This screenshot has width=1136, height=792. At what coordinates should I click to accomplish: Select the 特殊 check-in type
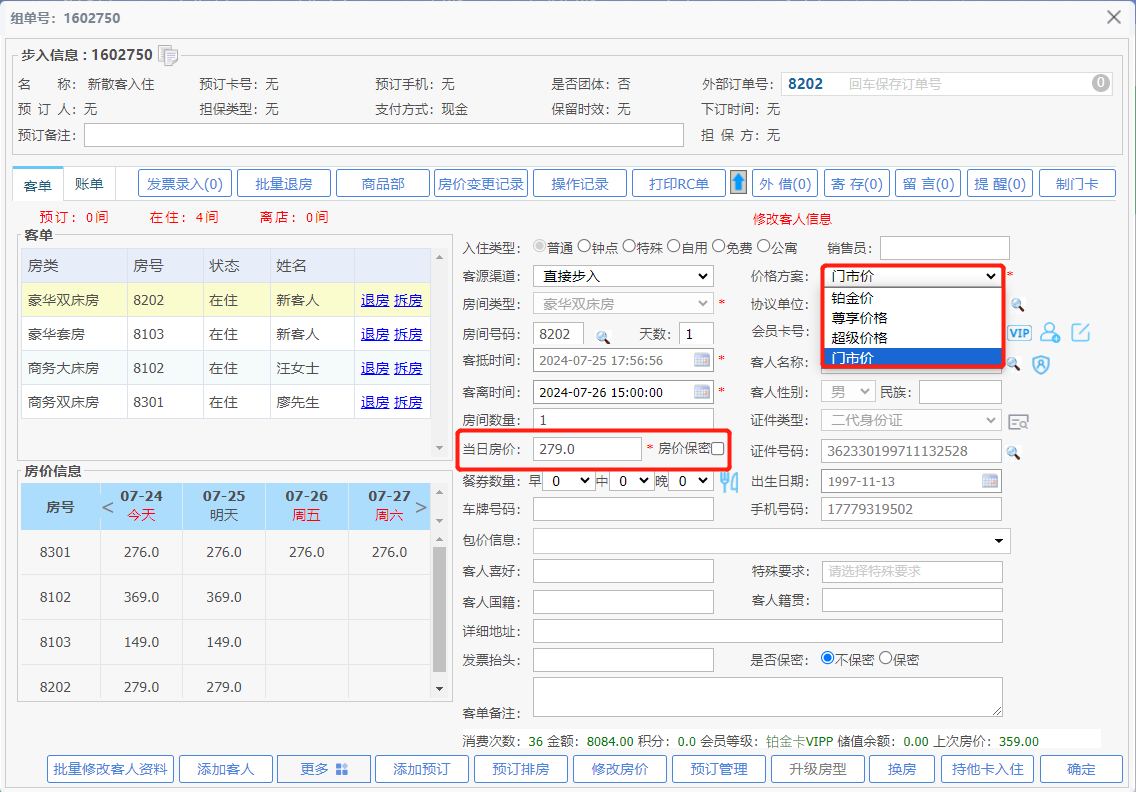pos(629,246)
